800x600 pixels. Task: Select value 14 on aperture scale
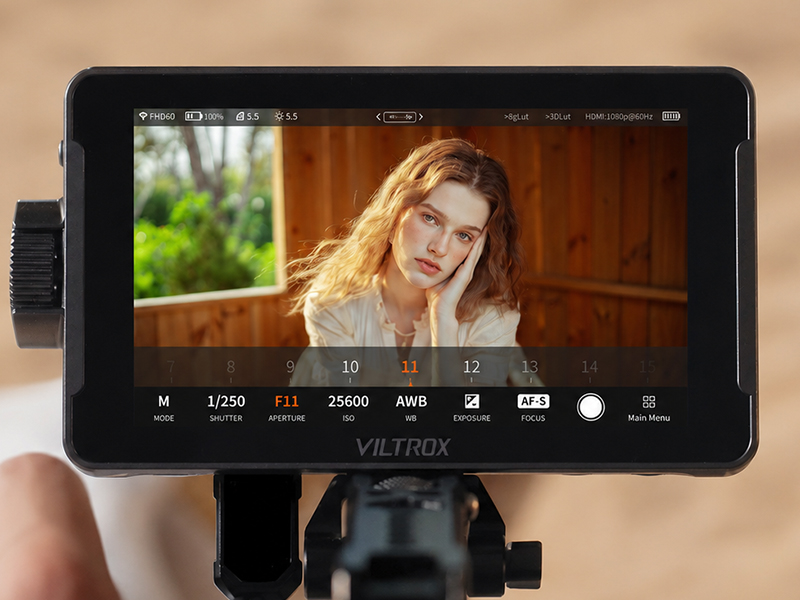589,367
